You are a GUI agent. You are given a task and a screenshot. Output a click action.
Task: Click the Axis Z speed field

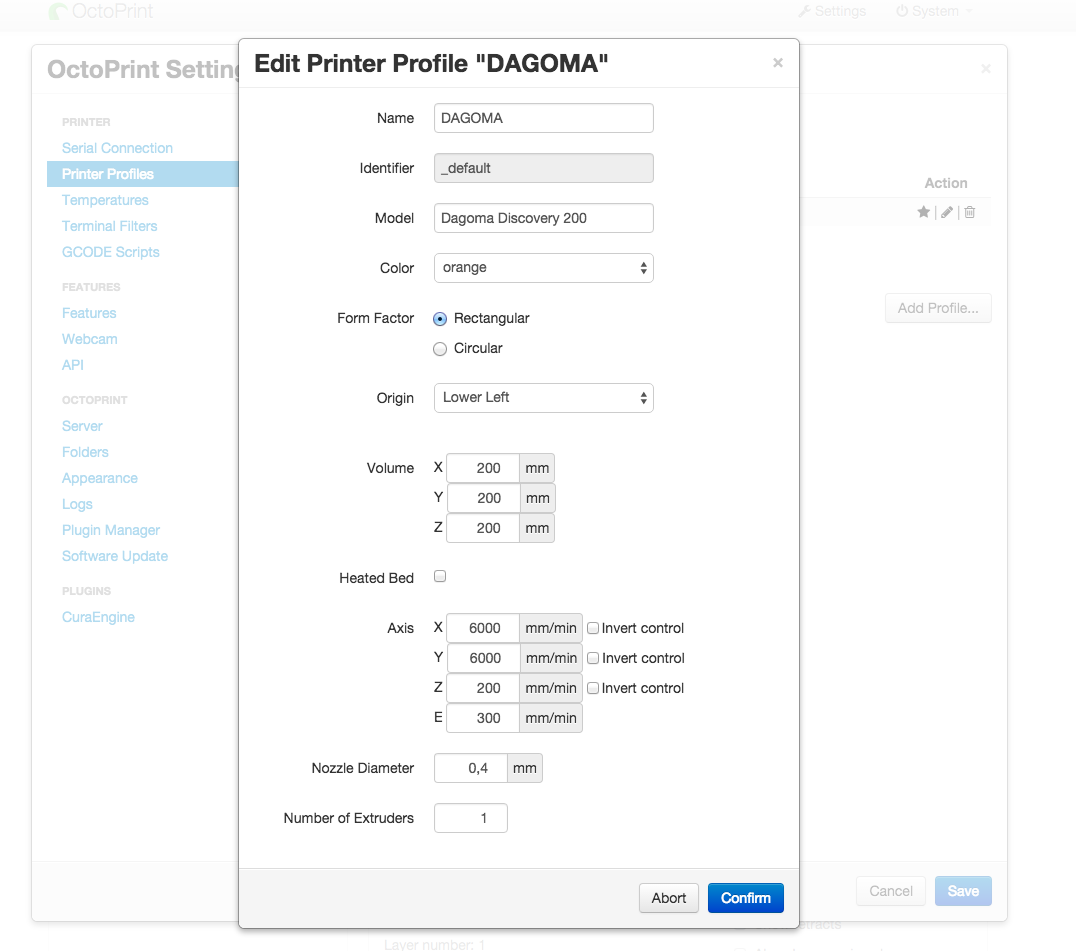pyautogui.click(x=483, y=688)
